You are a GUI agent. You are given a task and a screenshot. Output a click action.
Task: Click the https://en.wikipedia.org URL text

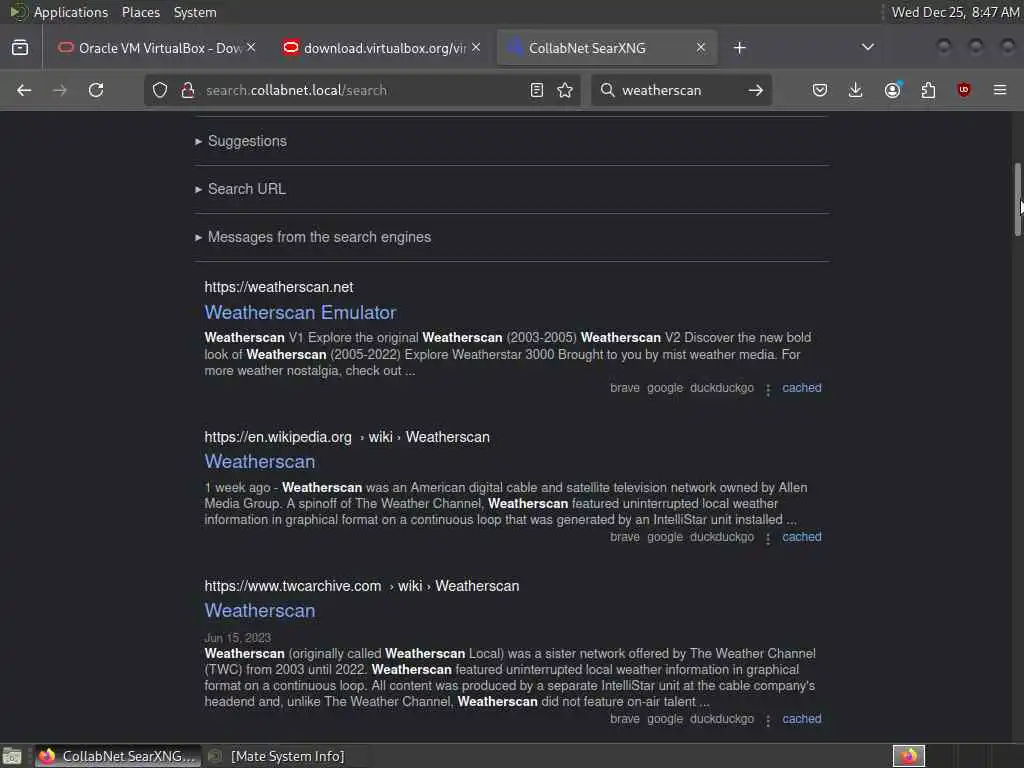click(x=278, y=437)
